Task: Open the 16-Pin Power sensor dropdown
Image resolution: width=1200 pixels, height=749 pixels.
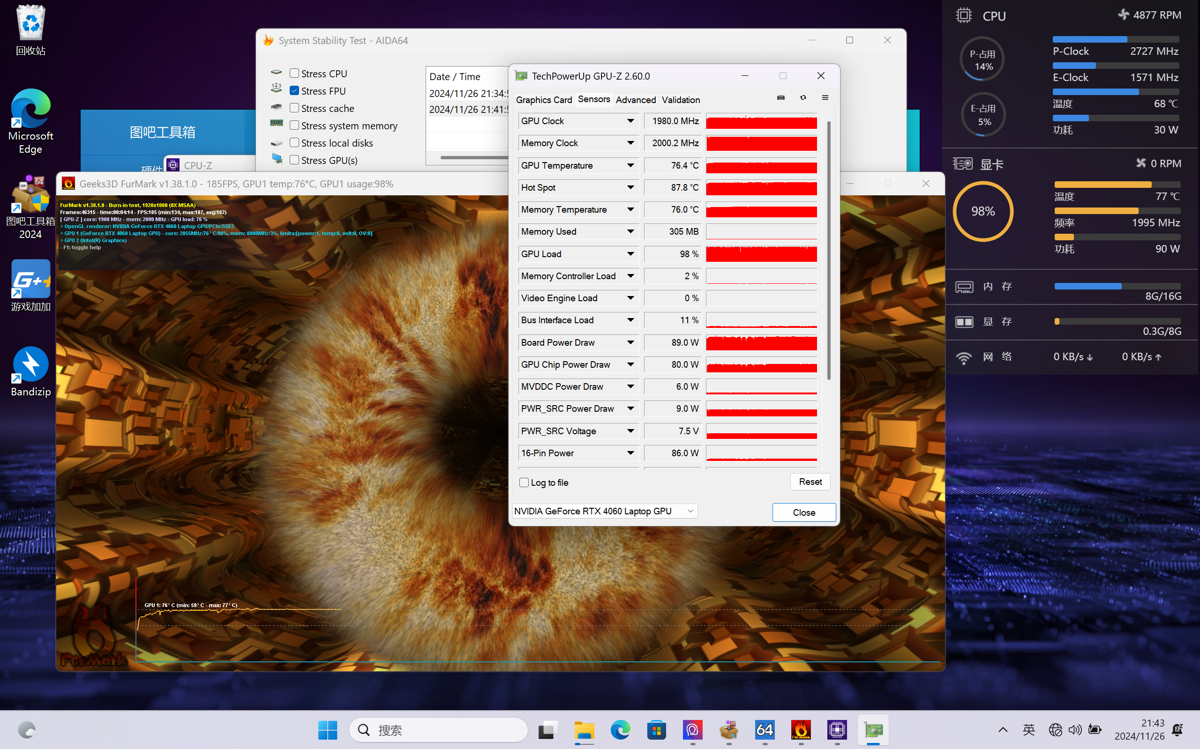Action: click(630, 453)
